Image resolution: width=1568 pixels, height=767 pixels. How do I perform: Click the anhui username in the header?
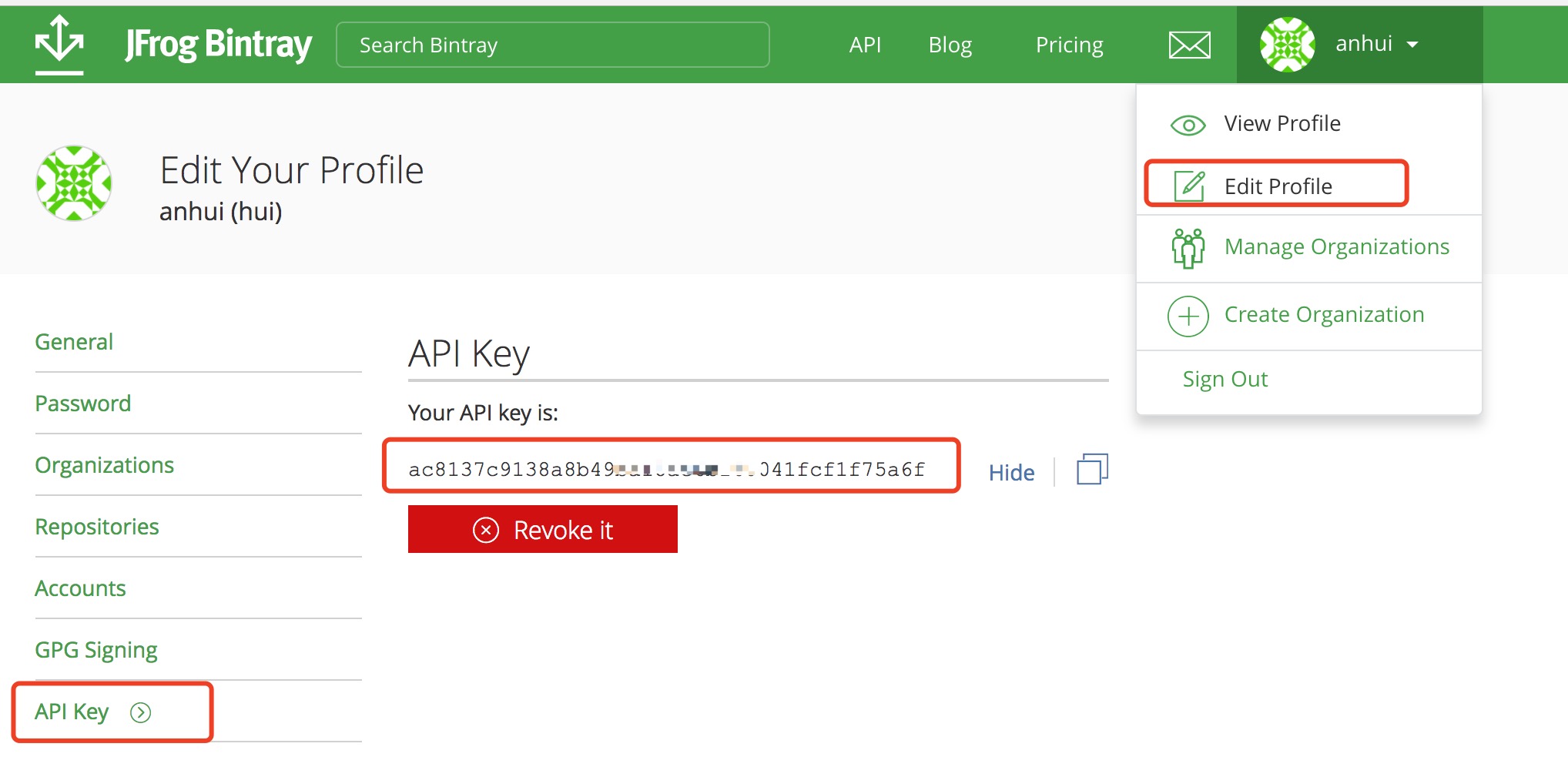click(1363, 43)
